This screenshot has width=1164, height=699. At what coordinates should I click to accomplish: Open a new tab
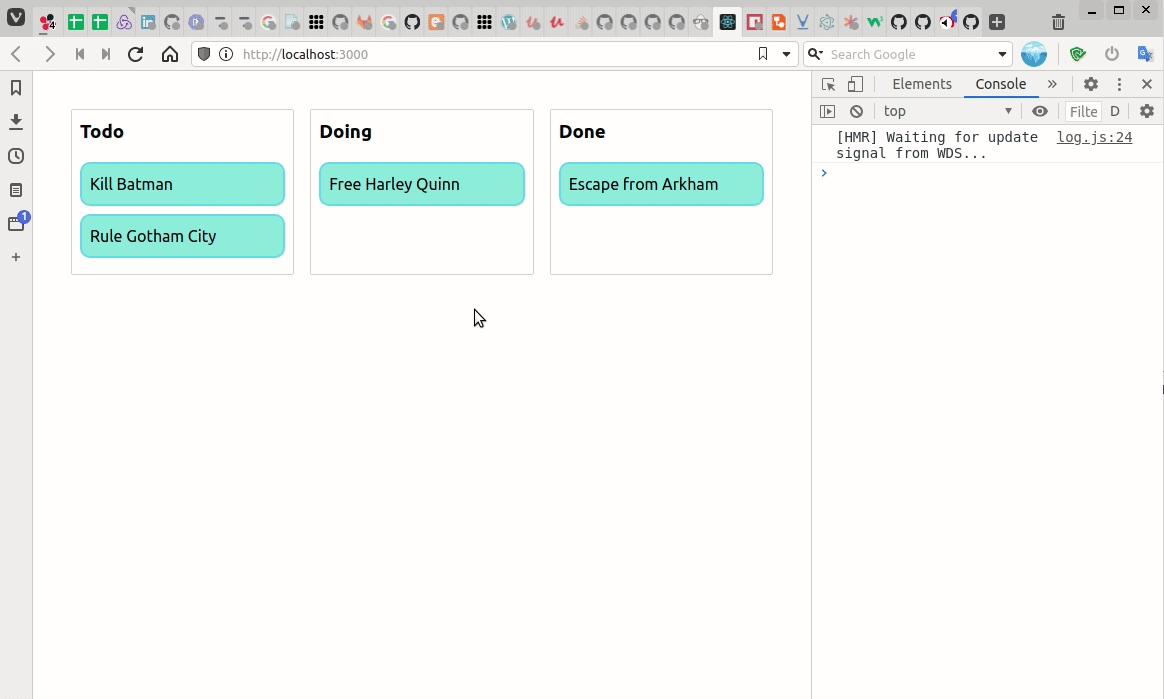pos(997,22)
